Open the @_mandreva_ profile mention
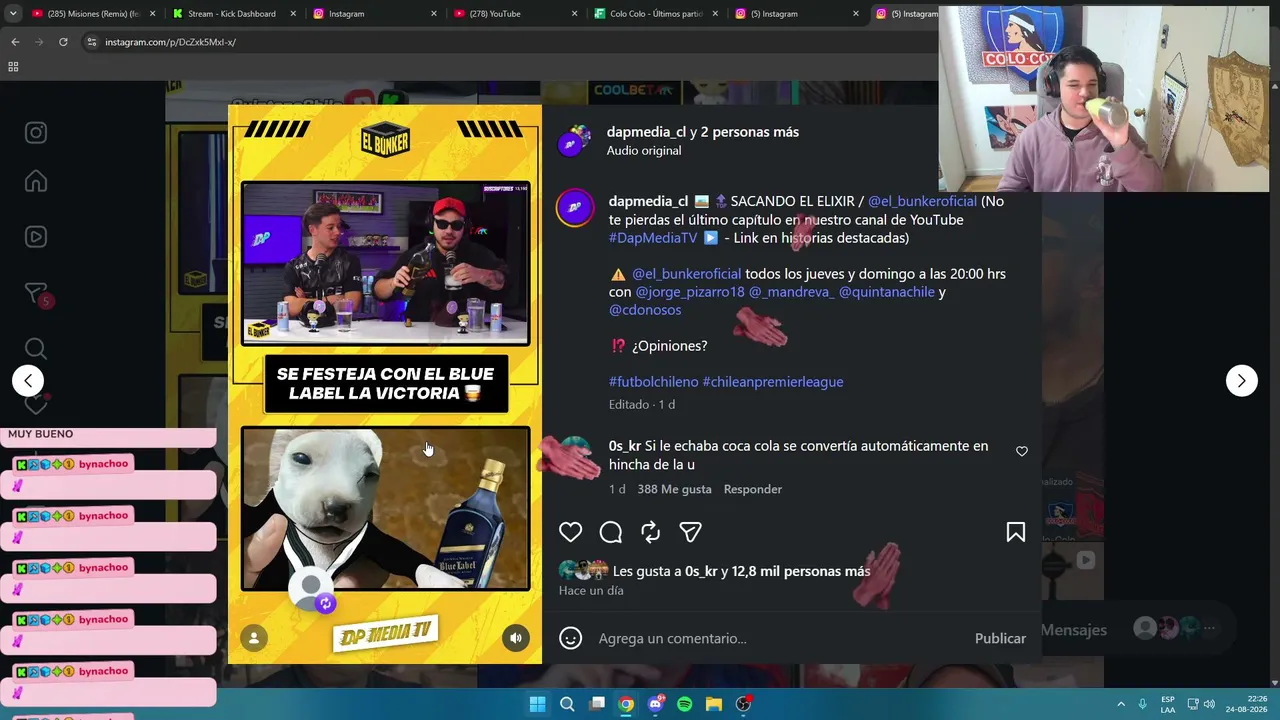Viewport: 1280px width, 720px height. point(792,292)
